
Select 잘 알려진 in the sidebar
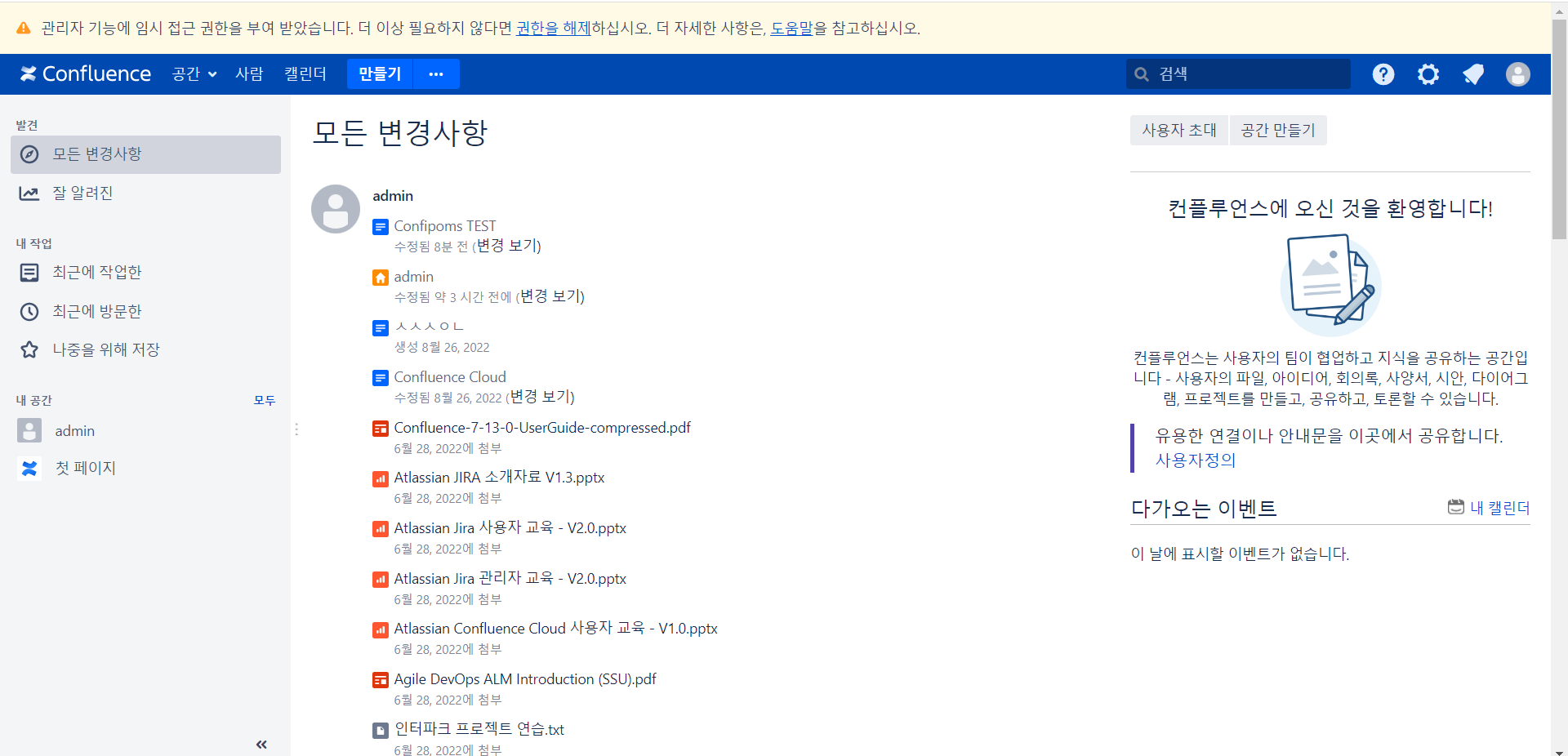coord(145,193)
